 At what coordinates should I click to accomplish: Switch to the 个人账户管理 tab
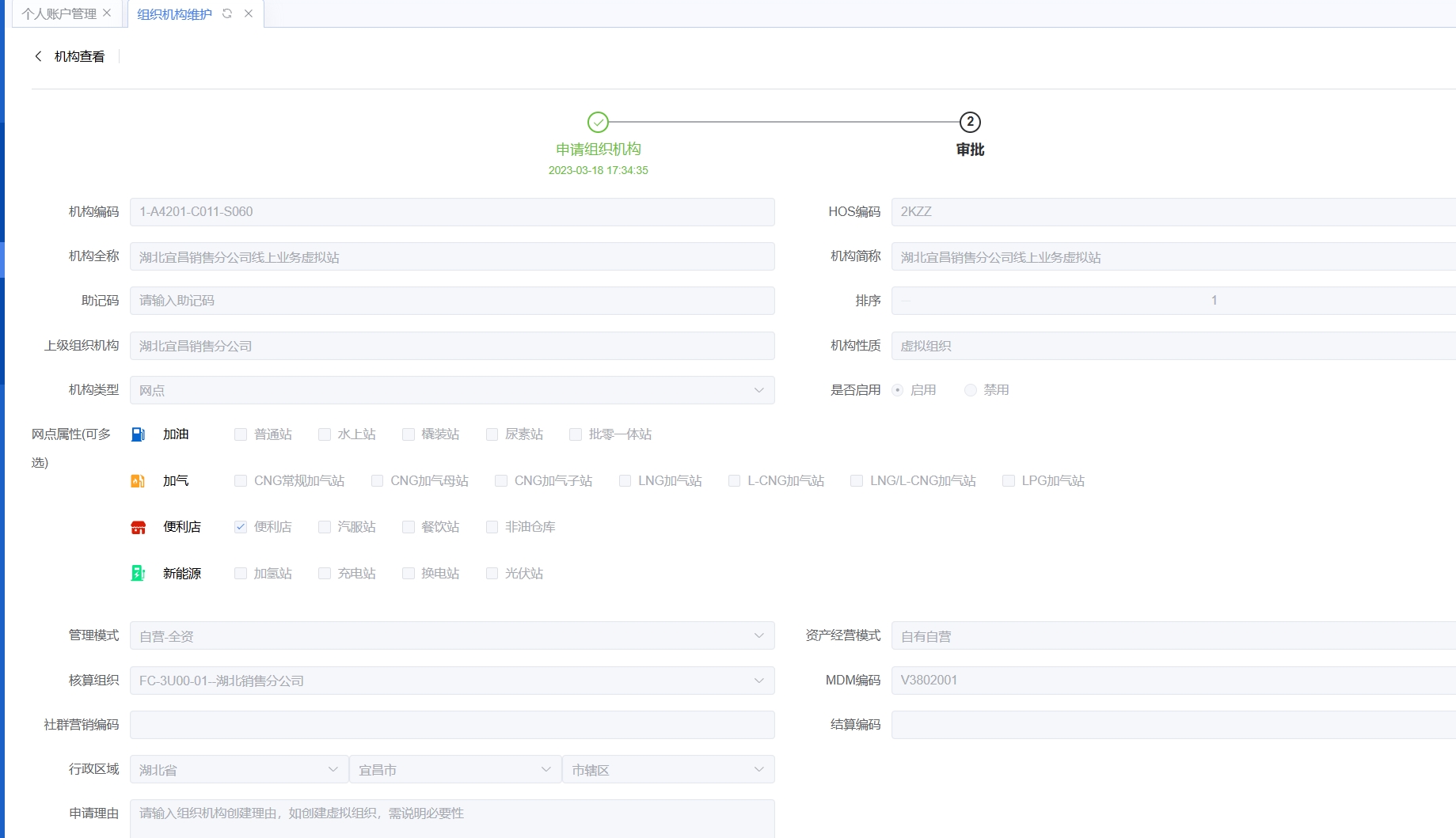point(59,13)
